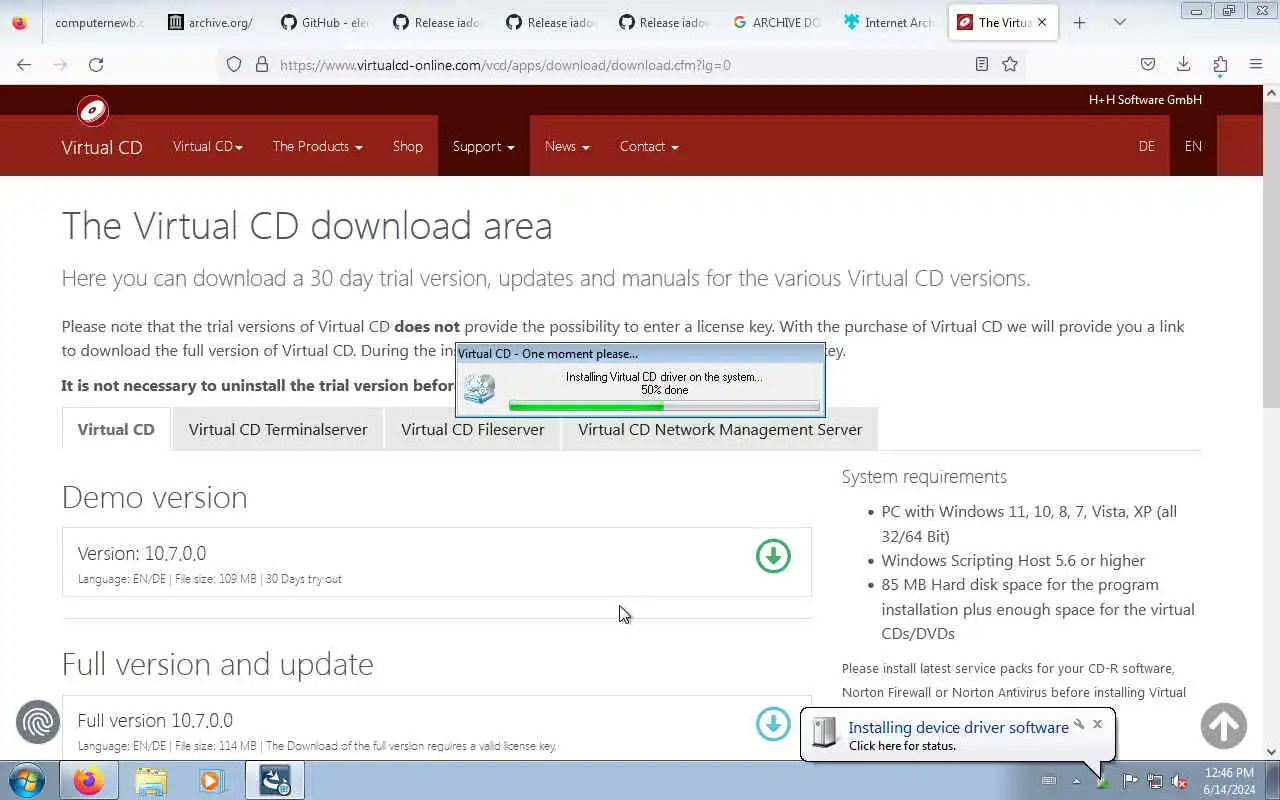Screen dimensions: 1280x800
Task: Click the URL address bar field
Action: point(620,64)
